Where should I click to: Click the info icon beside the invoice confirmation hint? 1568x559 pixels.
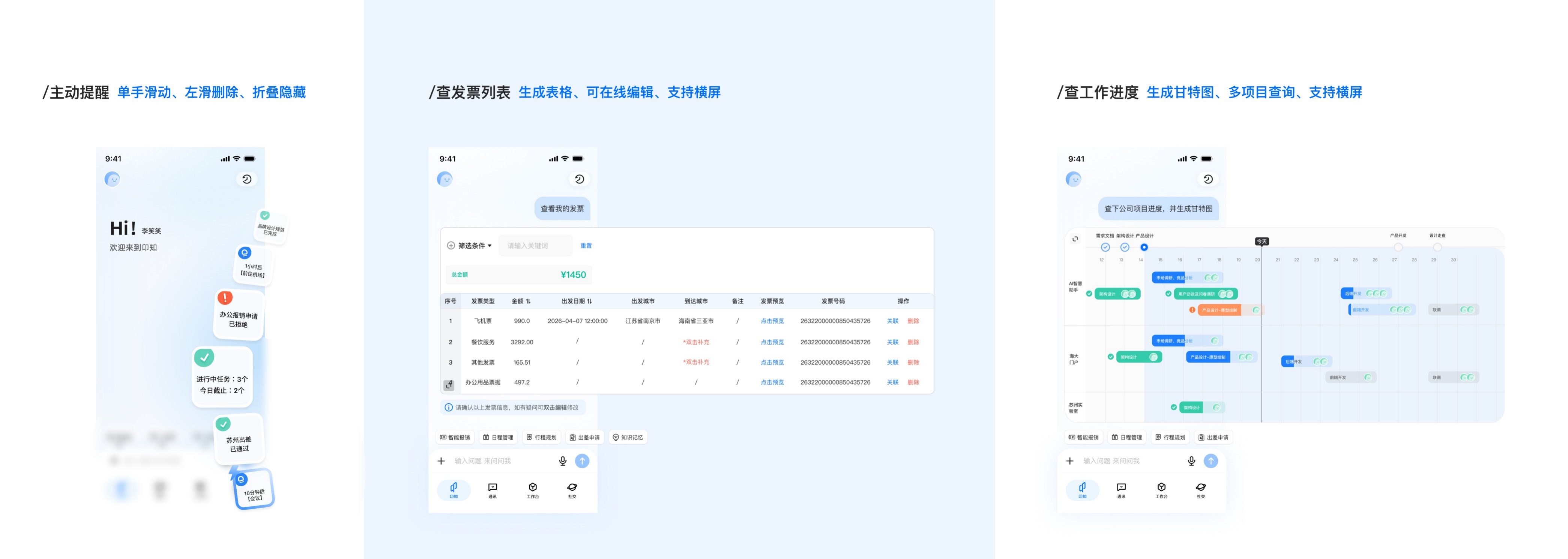point(449,407)
